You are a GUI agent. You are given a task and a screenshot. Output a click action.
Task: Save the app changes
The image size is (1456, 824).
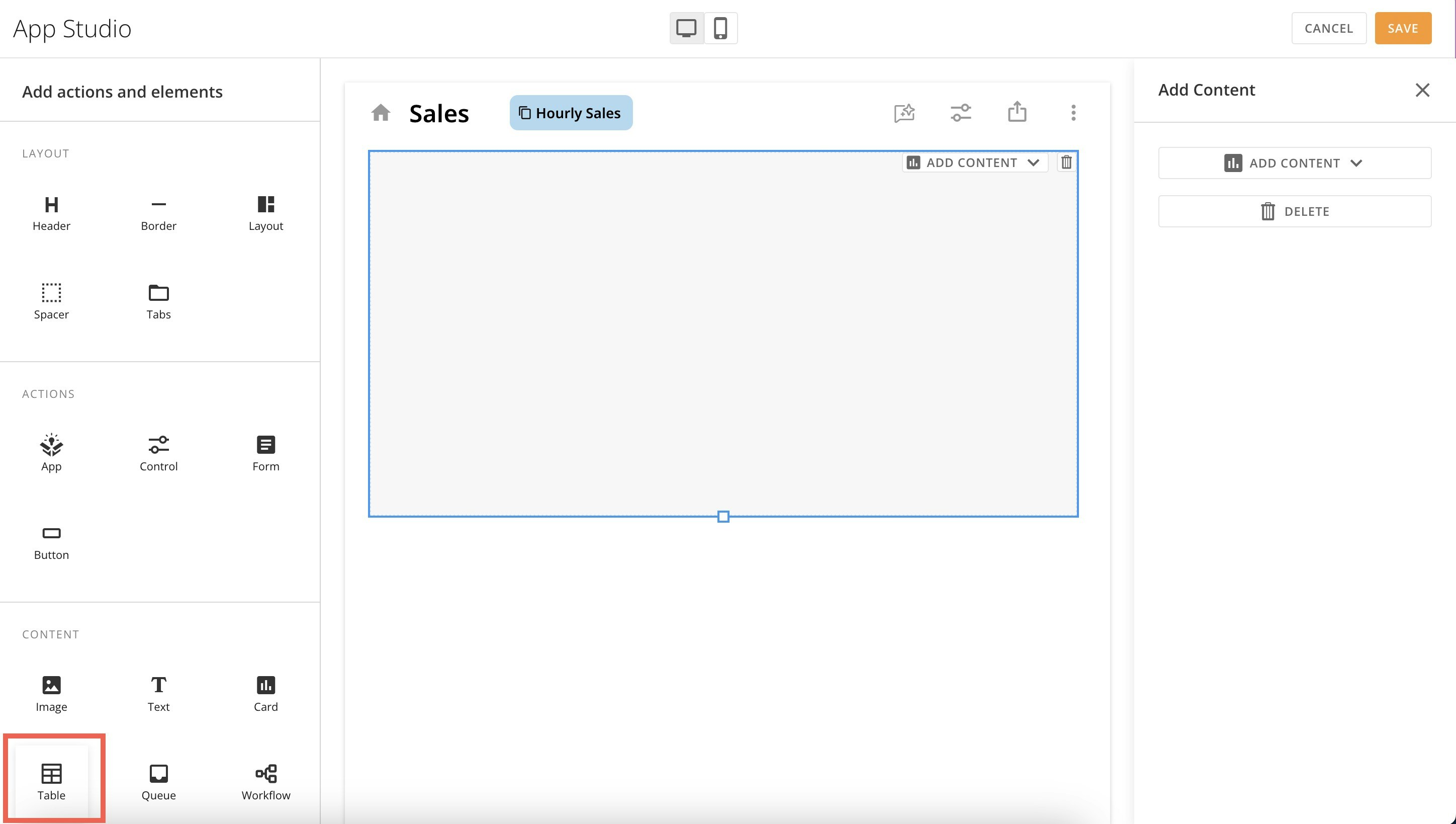[x=1403, y=28]
